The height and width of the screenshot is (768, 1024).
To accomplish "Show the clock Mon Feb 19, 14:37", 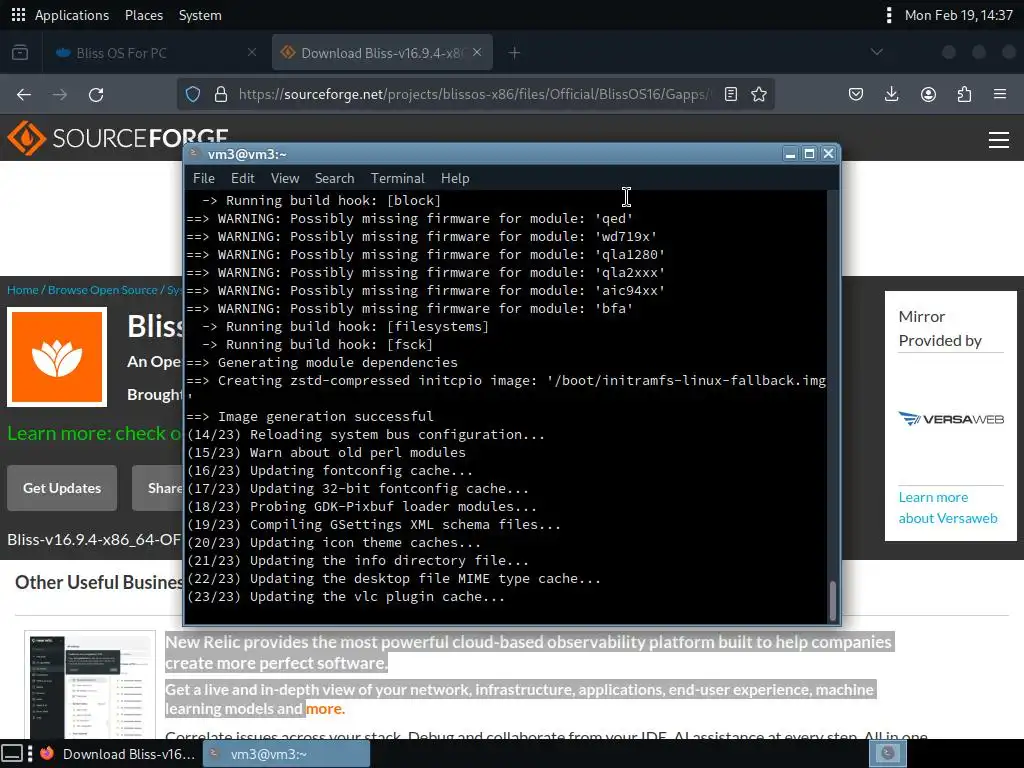I will coord(958,15).
